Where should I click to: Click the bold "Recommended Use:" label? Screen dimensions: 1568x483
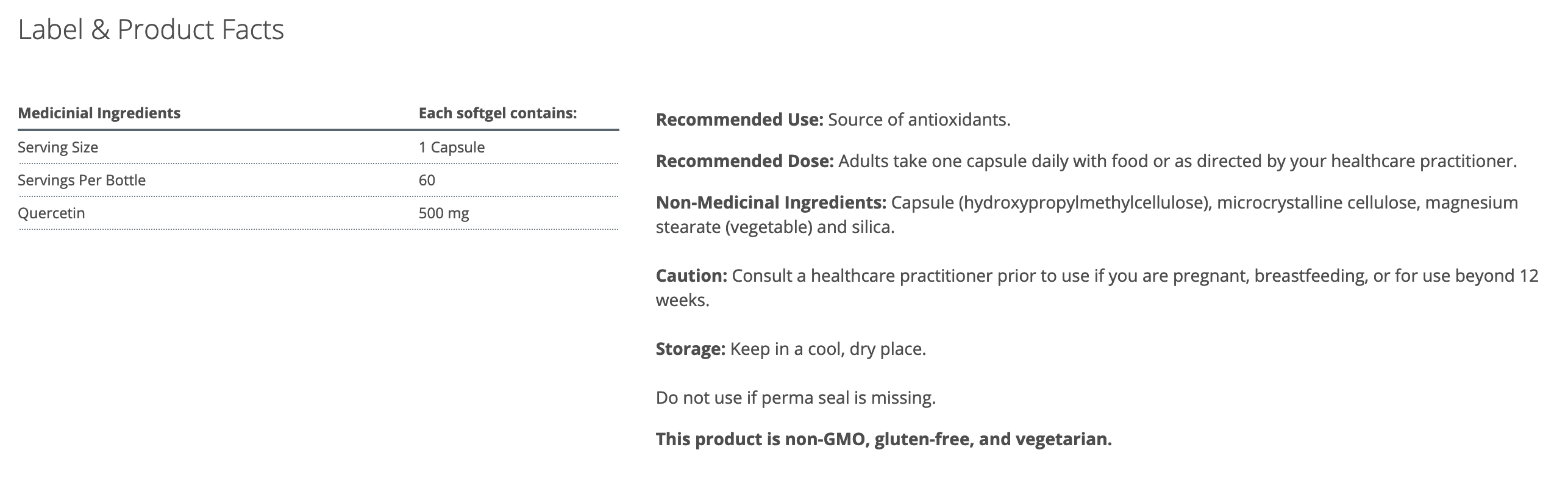pyautogui.click(x=739, y=120)
